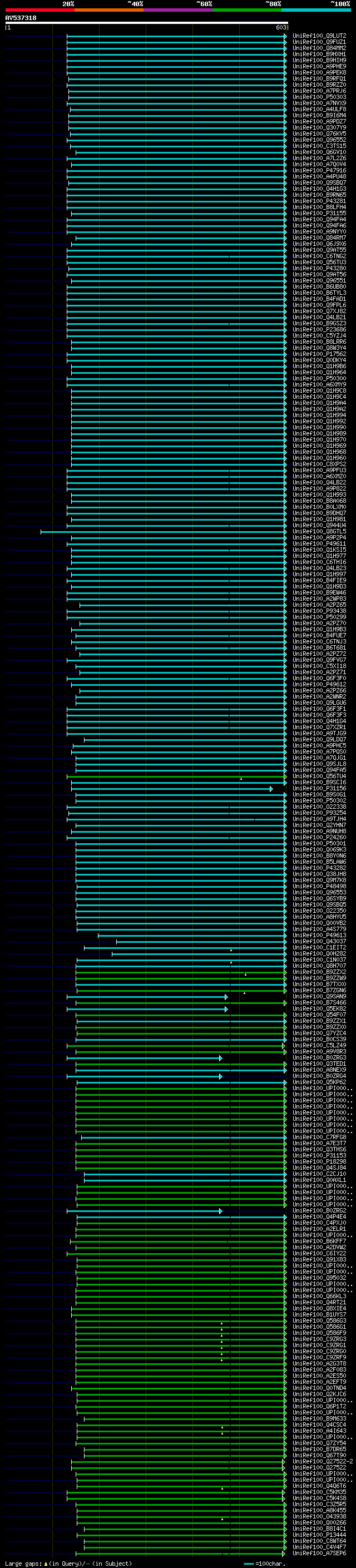
Task: Open the UniRef100_B6KFF7 entry
Action: pos(319,1240)
